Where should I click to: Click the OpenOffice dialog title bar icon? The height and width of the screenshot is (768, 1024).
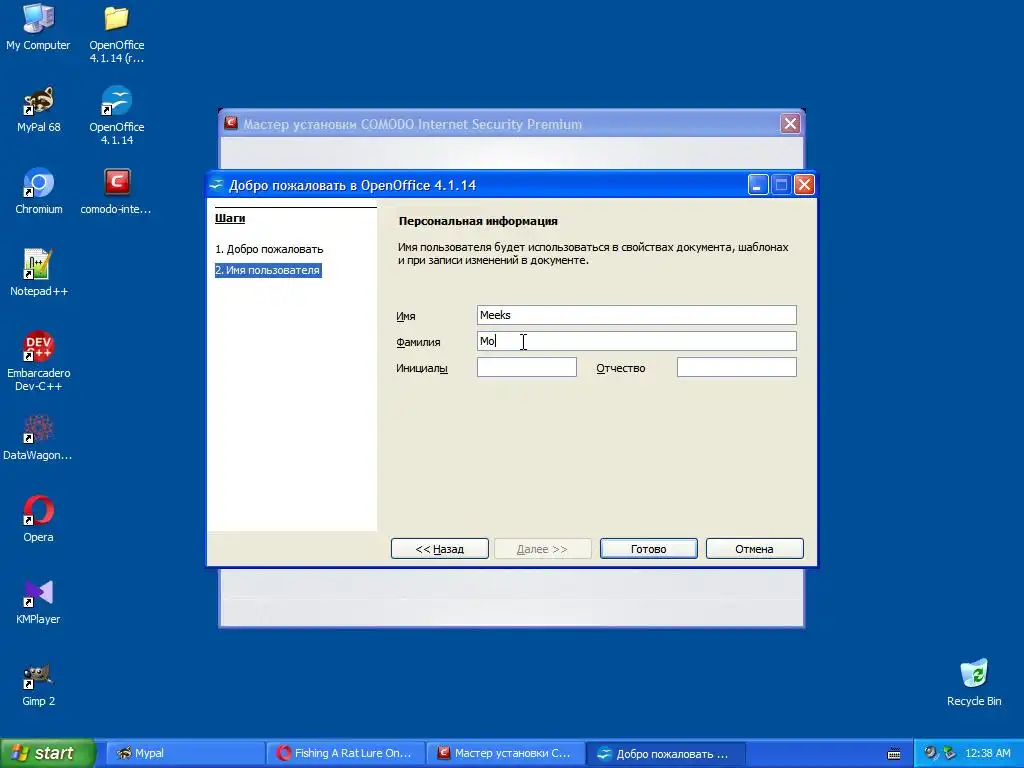pos(216,185)
